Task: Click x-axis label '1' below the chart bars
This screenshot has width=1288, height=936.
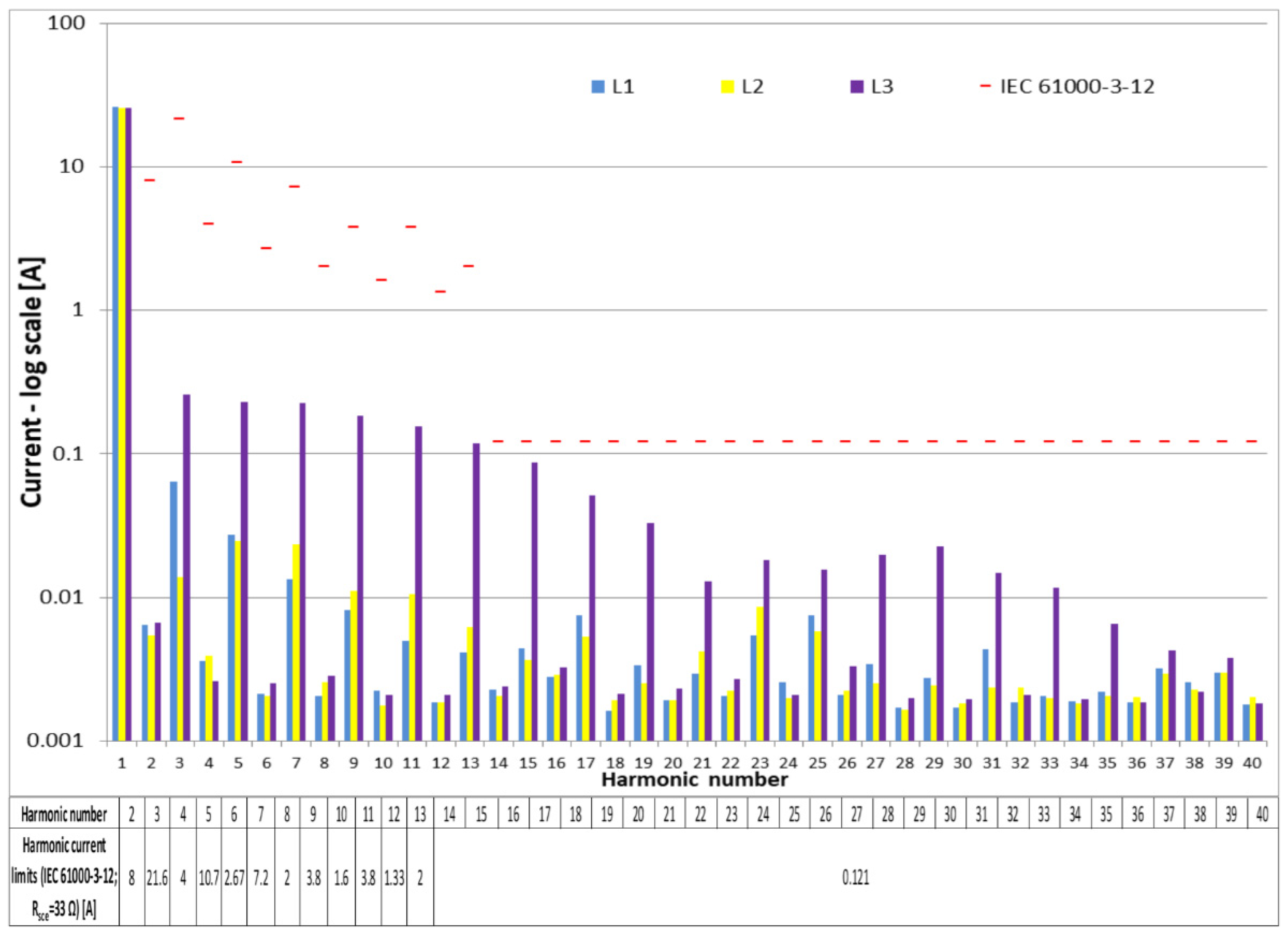Action: (x=121, y=763)
